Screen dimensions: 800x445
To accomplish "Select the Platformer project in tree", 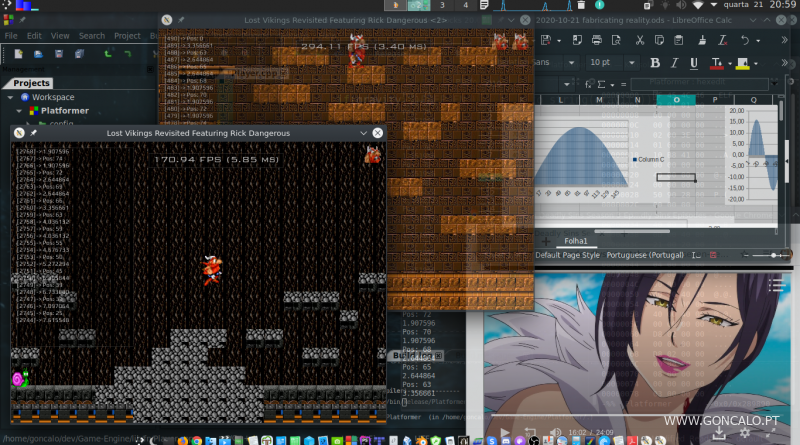I will 64,111.
